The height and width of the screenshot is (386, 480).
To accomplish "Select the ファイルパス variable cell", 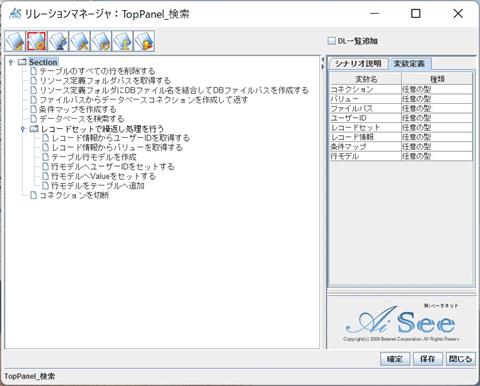I will pyautogui.click(x=366, y=108).
